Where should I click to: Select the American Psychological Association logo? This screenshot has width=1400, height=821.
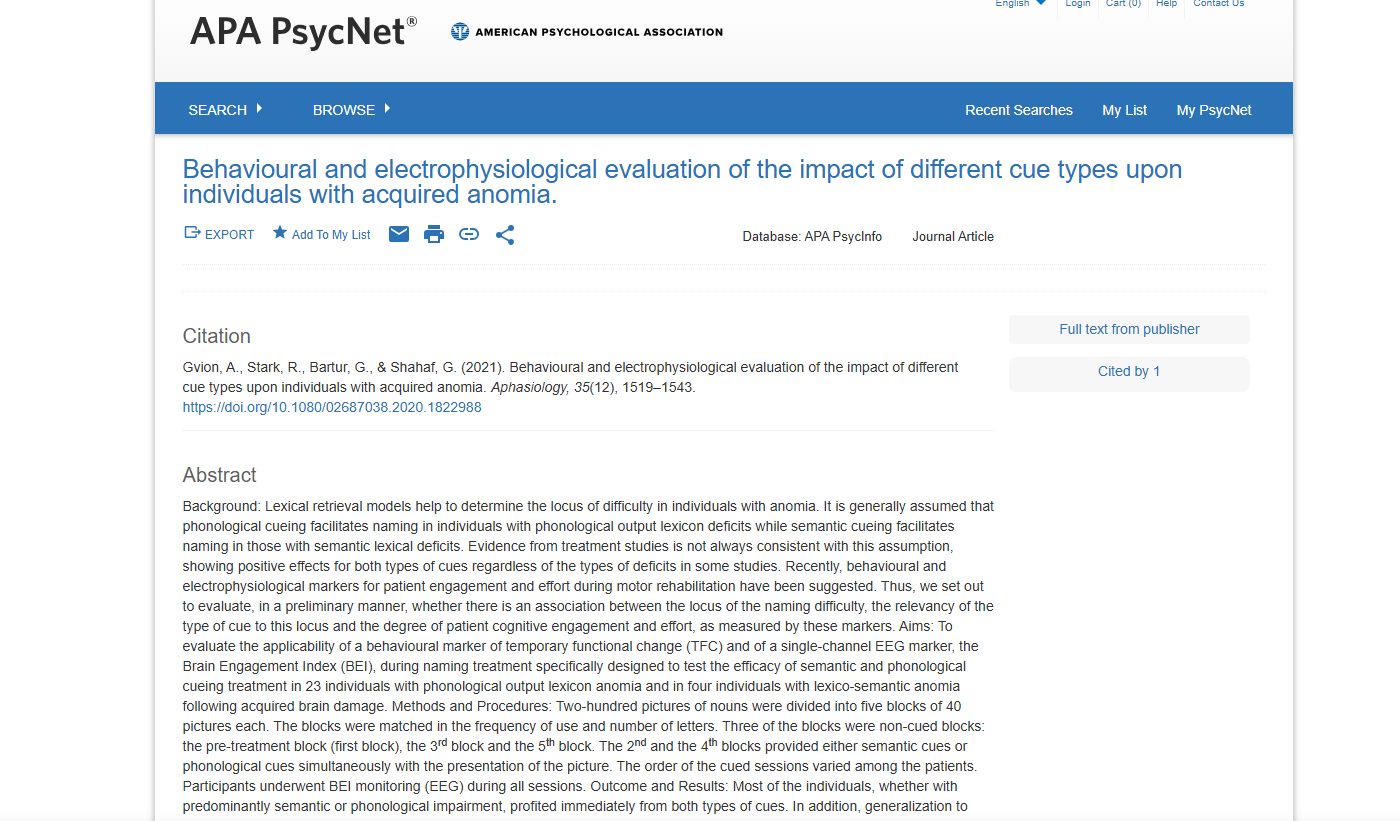point(586,31)
